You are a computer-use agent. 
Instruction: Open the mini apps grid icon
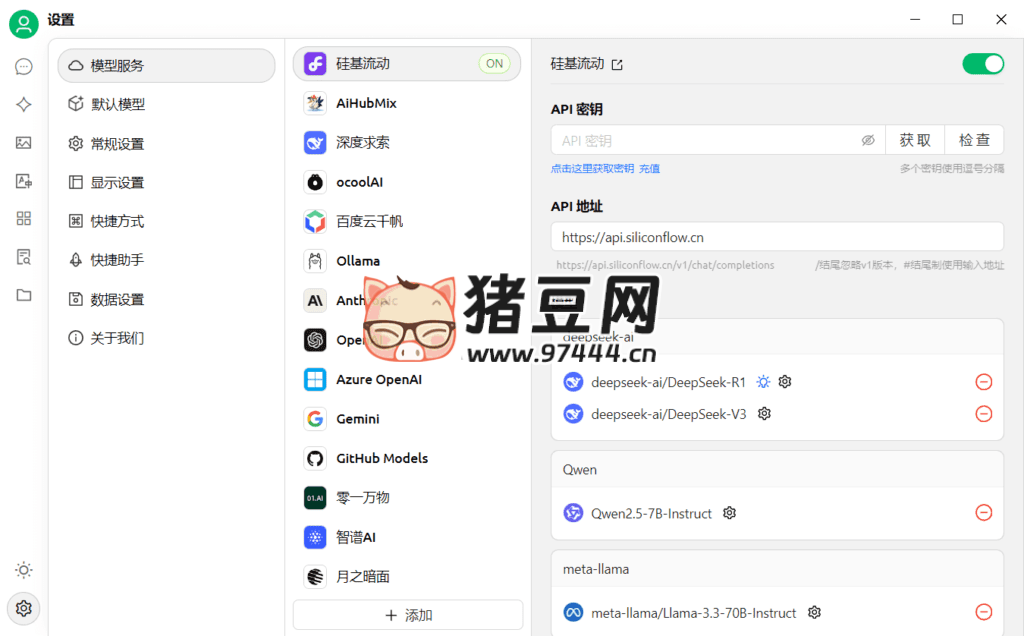[x=24, y=218]
